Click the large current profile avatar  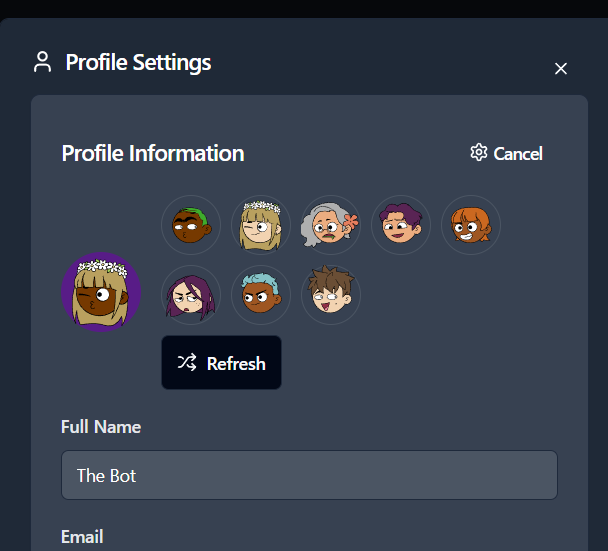[x=101, y=291]
